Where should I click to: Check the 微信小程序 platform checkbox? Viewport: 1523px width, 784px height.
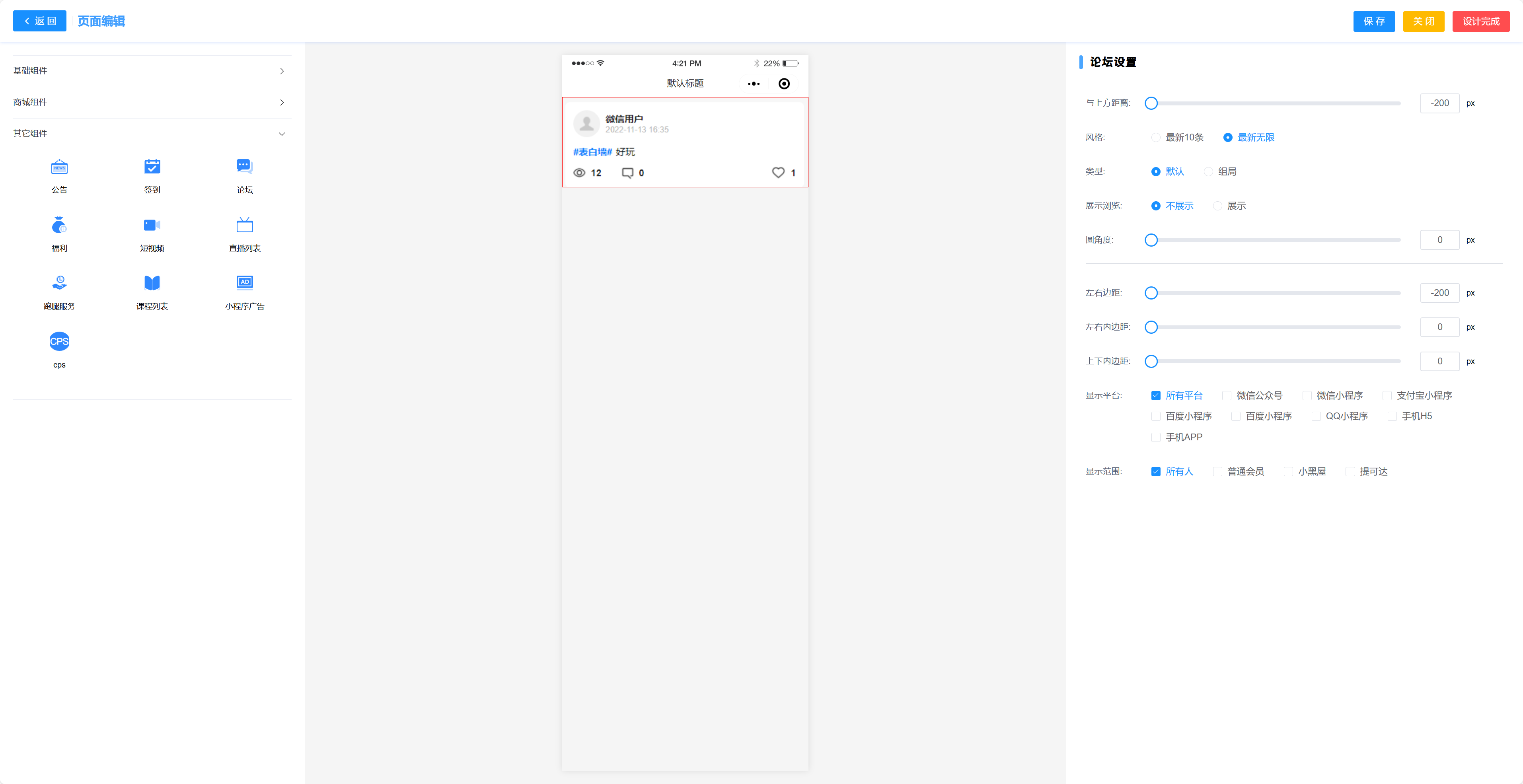1307,395
